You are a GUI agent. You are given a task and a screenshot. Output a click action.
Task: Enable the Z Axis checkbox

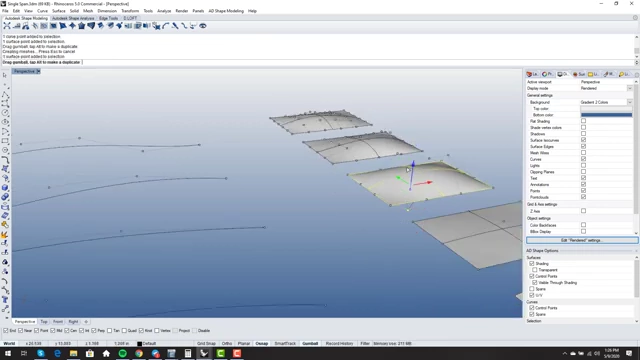click(583, 211)
